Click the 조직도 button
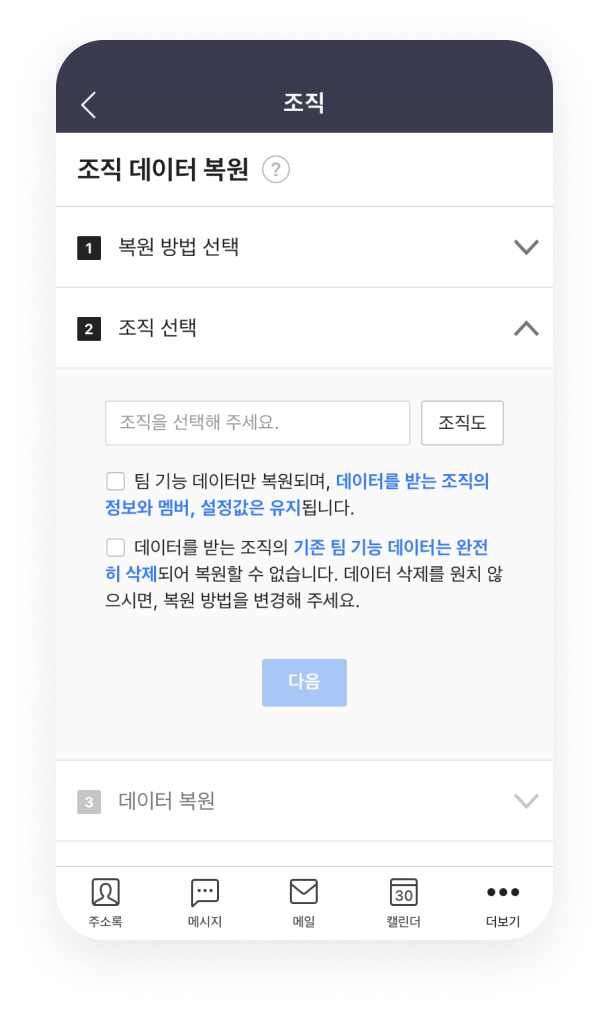This screenshot has height=1012, width=609. tap(463, 423)
